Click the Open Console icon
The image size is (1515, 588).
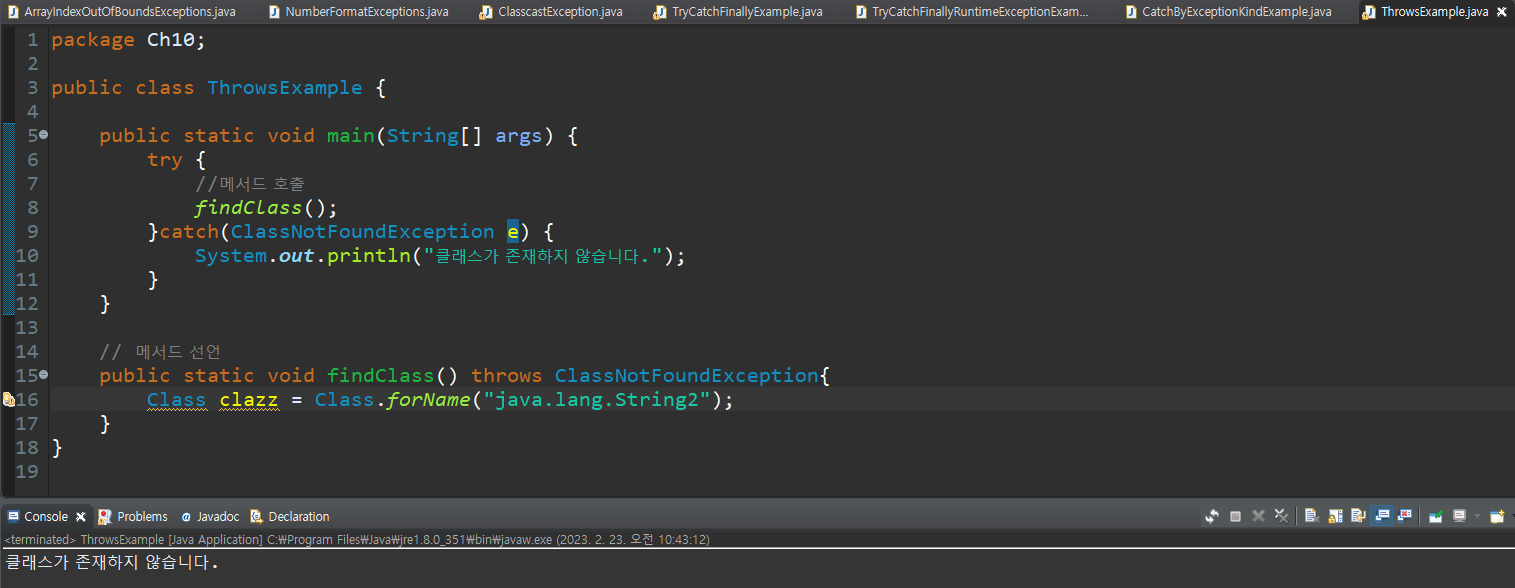coord(1497,516)
